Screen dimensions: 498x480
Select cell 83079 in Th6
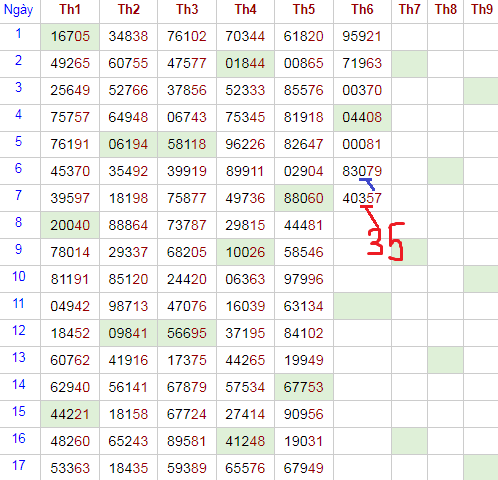point(362,171)
